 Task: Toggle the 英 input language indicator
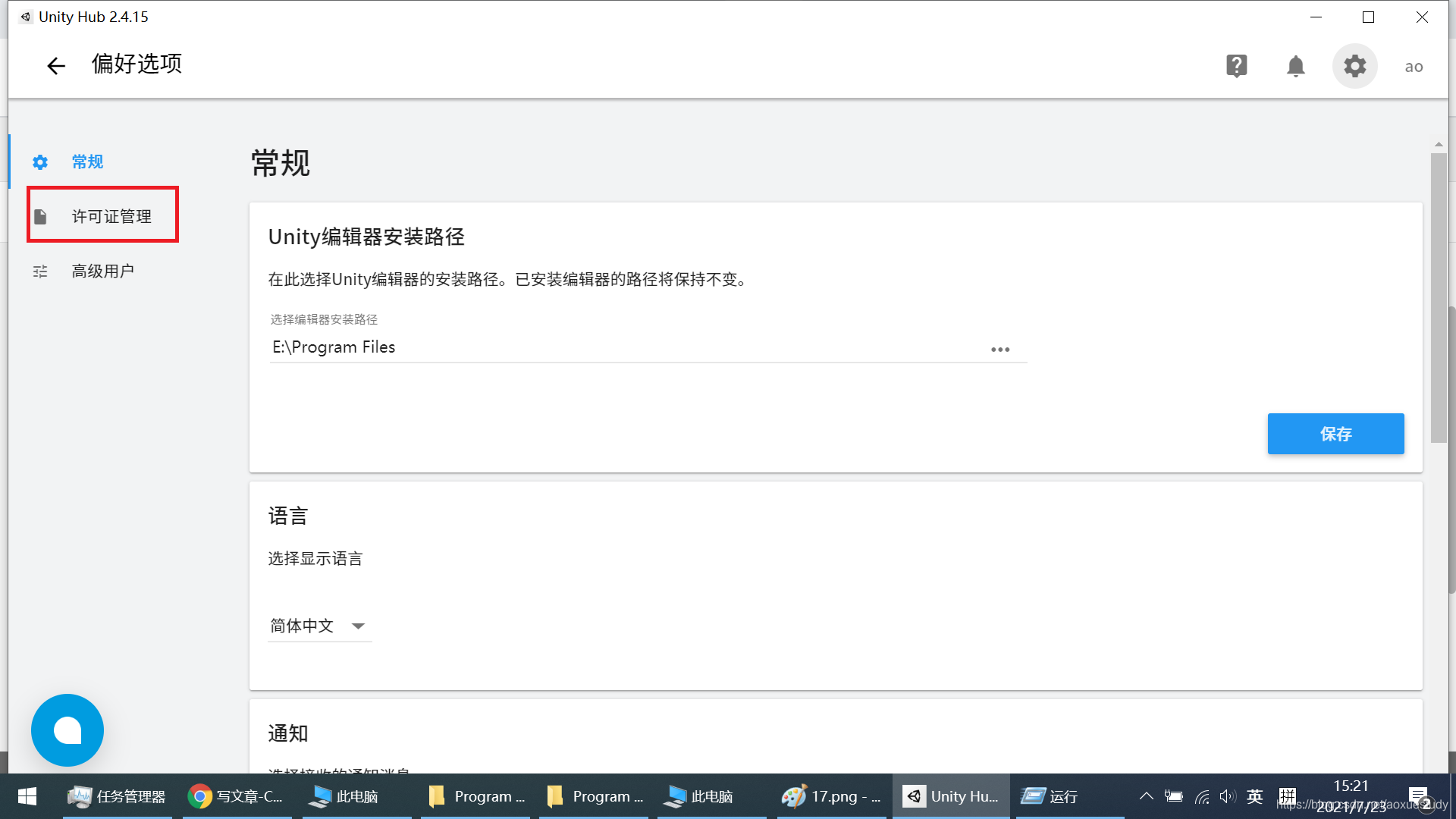click(1255, 796)
